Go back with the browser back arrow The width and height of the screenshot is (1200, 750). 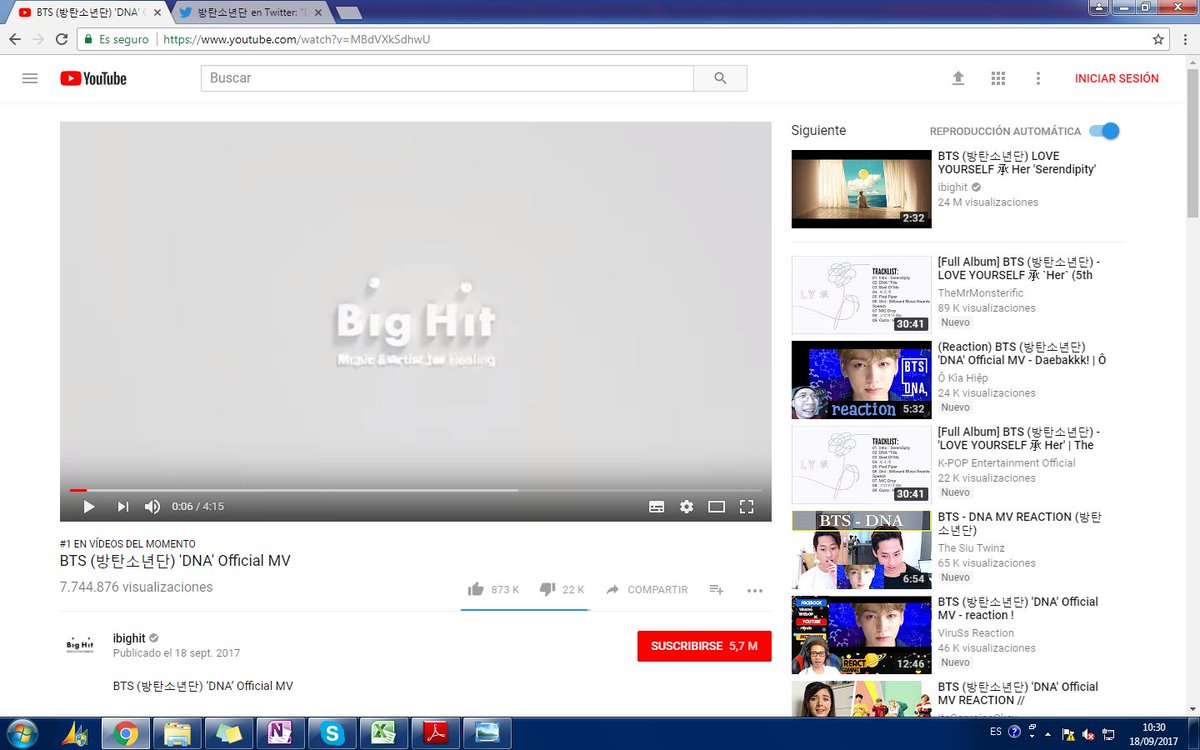15,39
